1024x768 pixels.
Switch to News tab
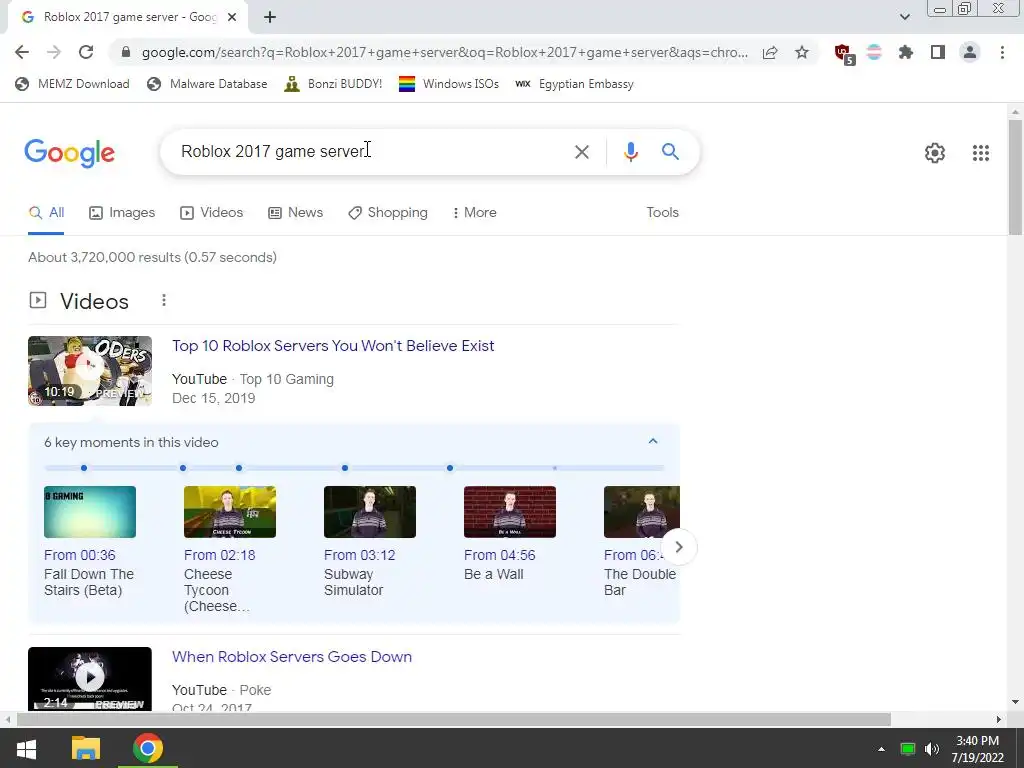[295, 212]
